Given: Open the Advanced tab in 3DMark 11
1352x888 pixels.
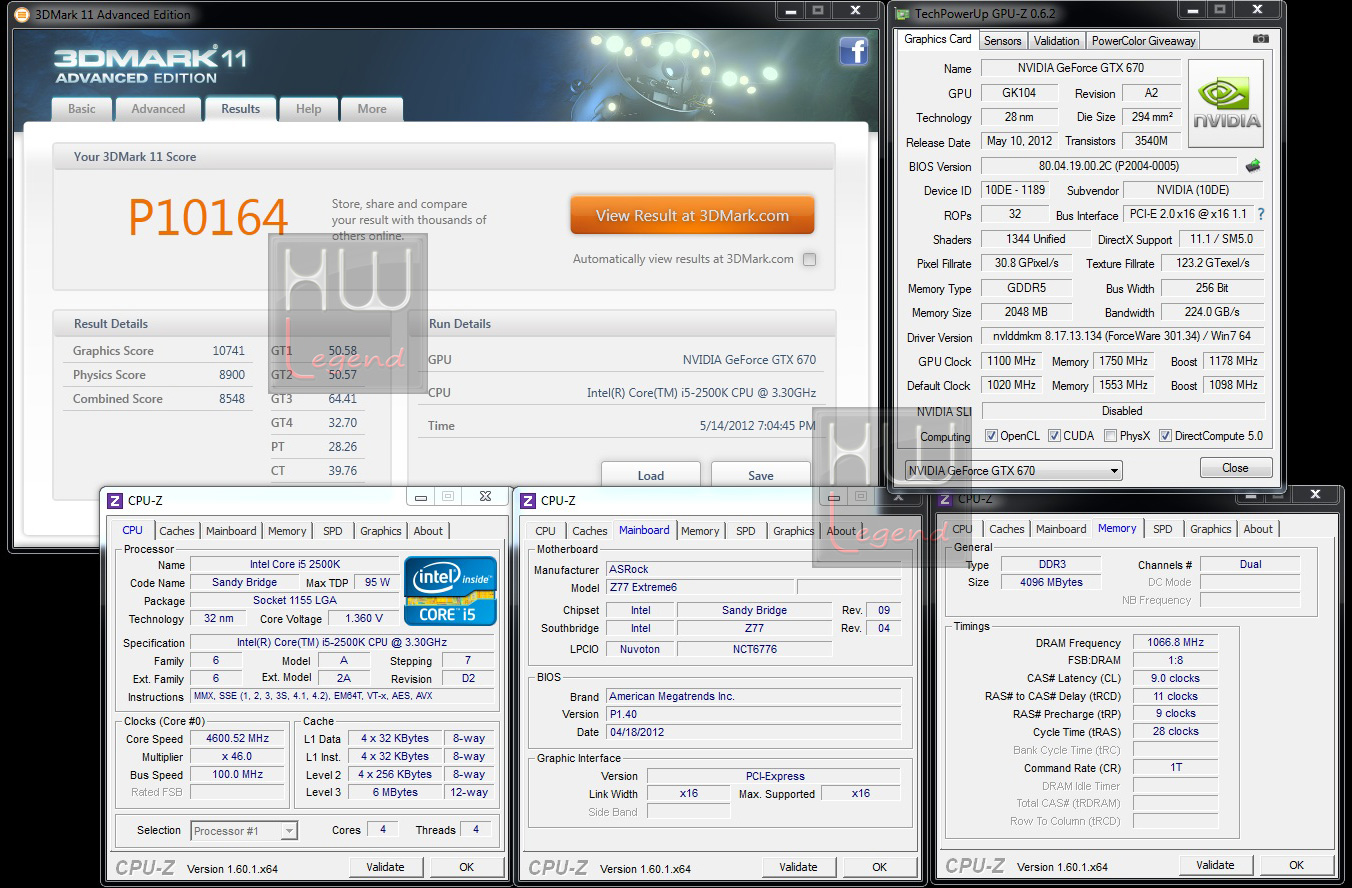Looking at the screenshot, I should 158,109.
